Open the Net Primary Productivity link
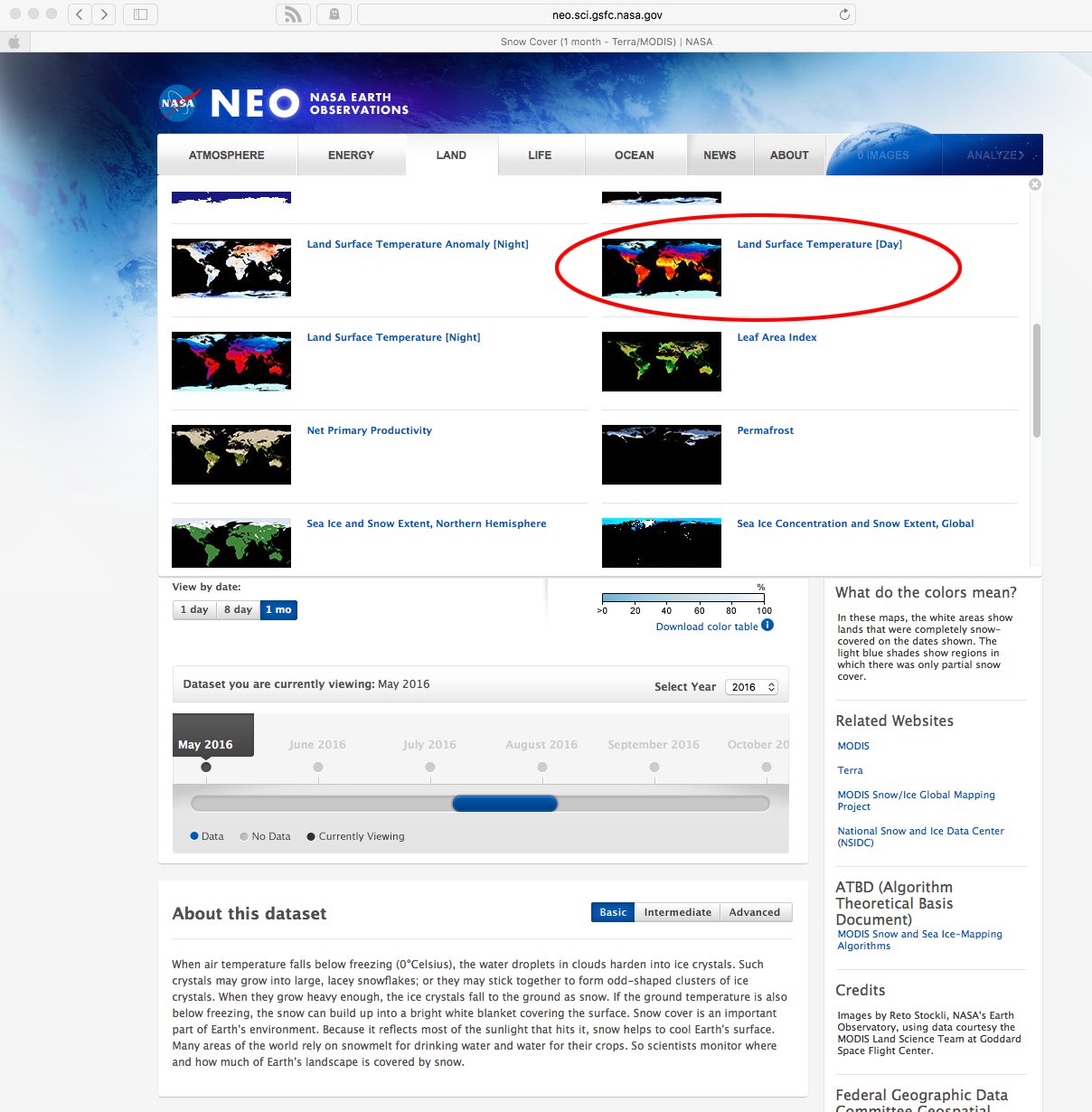This screenshot has width=1092, height=1112. [x=369, y=430]
